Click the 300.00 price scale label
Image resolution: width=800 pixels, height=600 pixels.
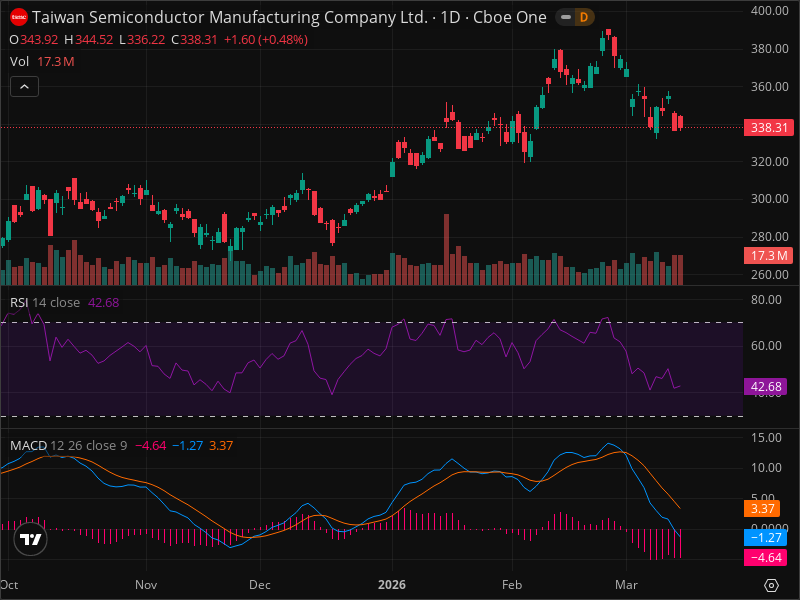coord(769,198)
